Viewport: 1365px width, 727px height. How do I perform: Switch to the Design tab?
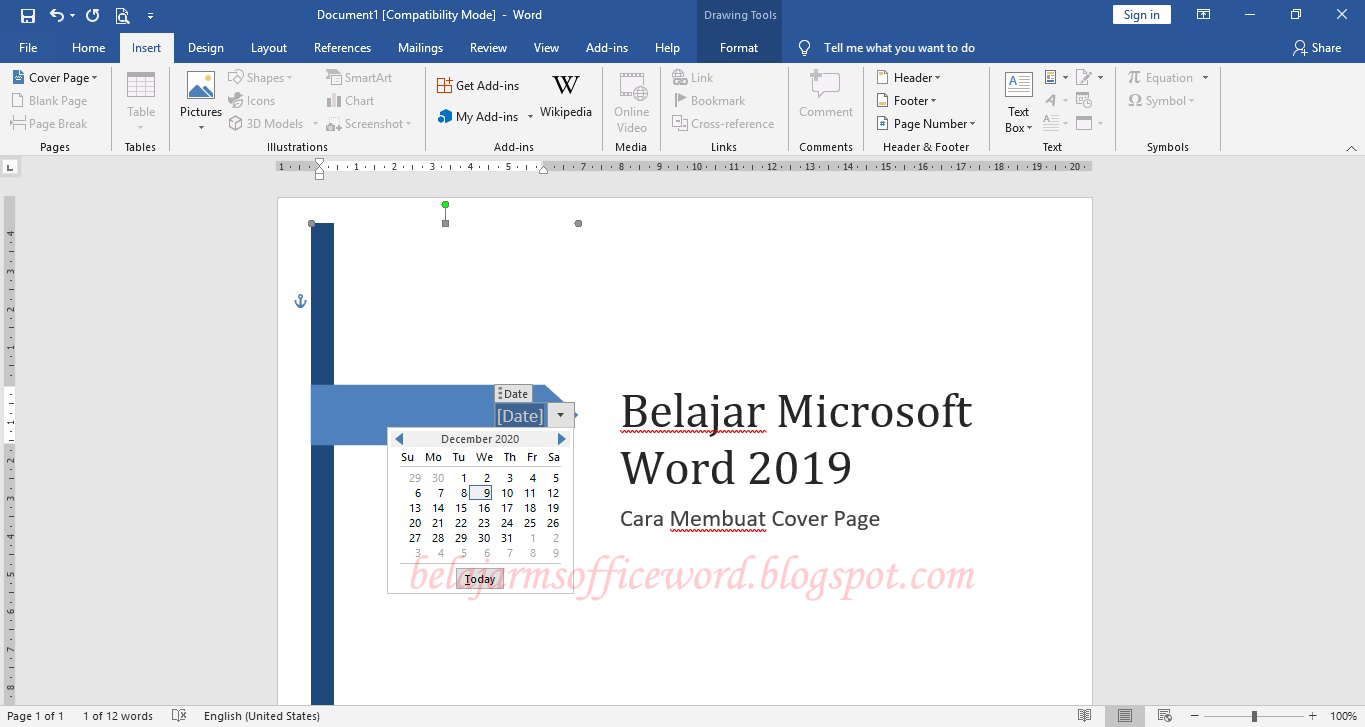point(206,47)
